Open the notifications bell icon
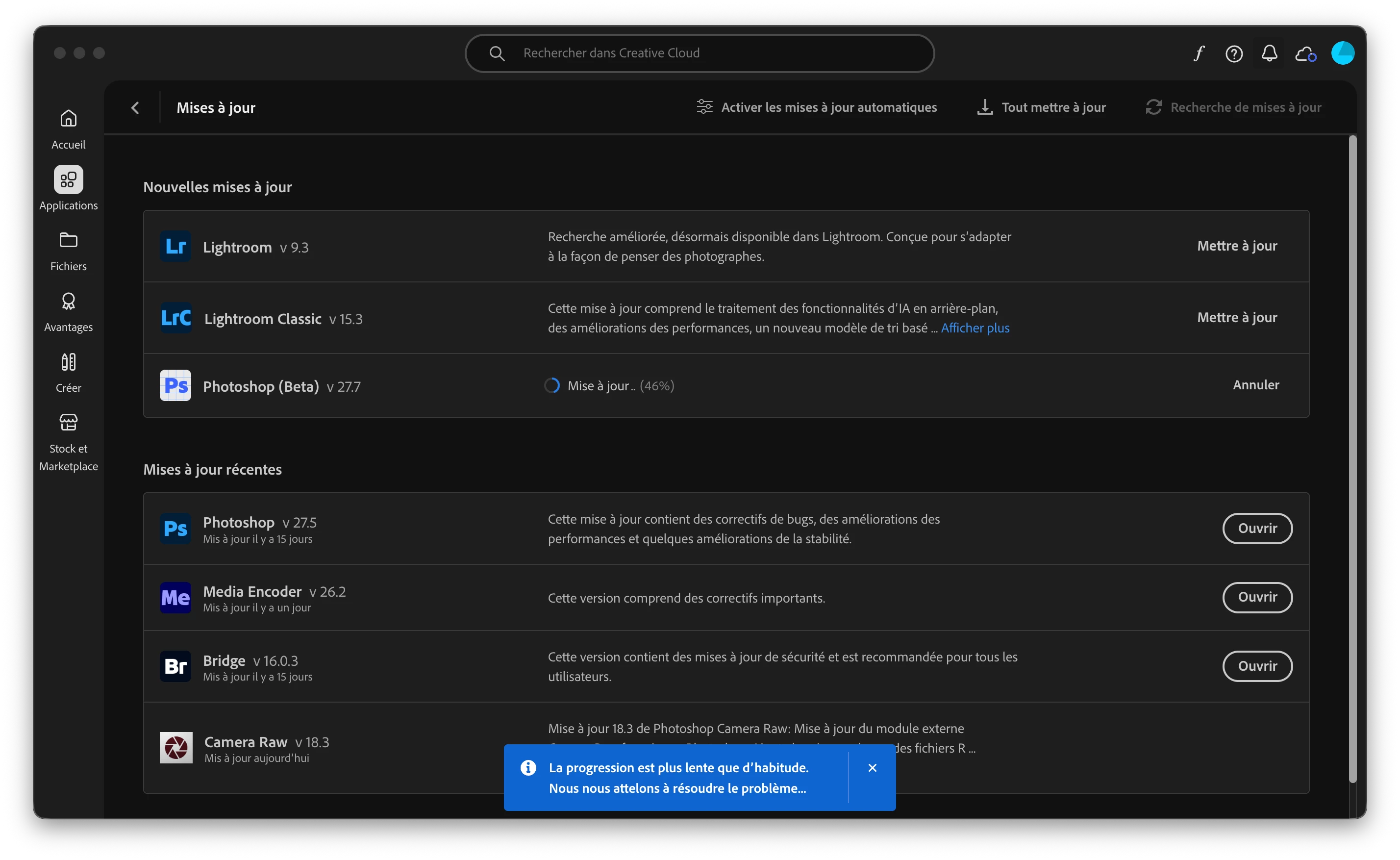 click(x=1269, y=53)
